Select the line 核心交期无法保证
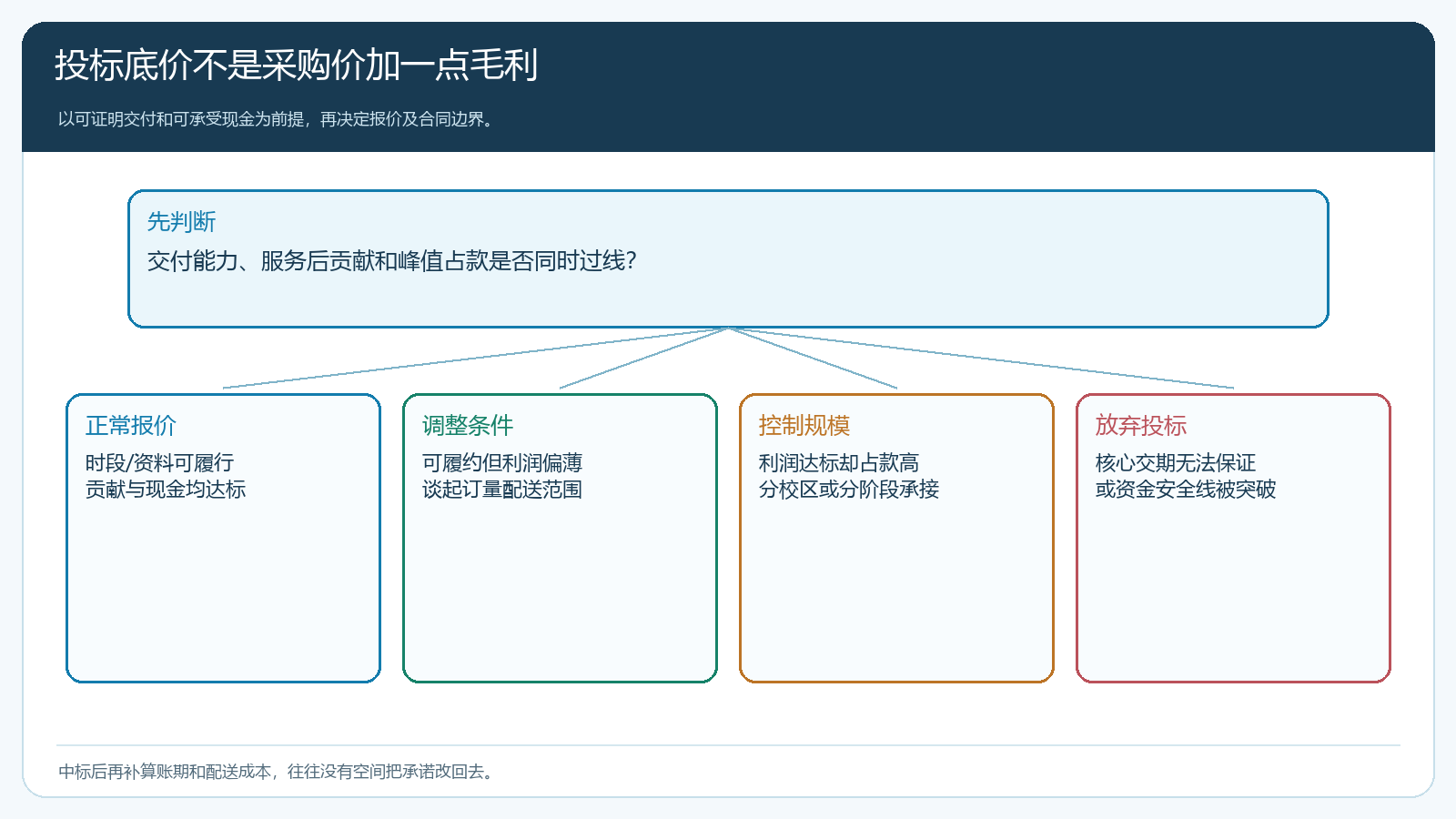The width and height of the screenshot is (1456, 819). (x=1176, y=463)
